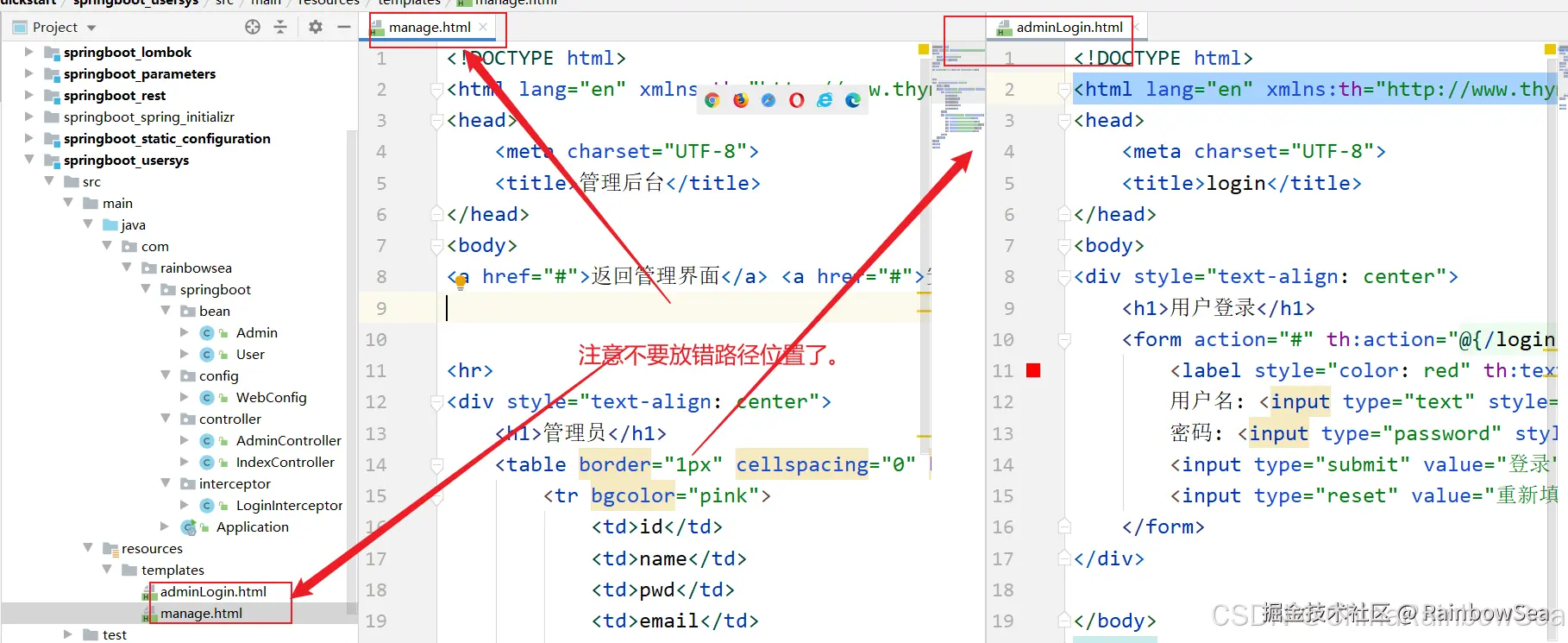Open in Safari browser icon
This screenshot has width=1568, height=643.
pos(768,100)
